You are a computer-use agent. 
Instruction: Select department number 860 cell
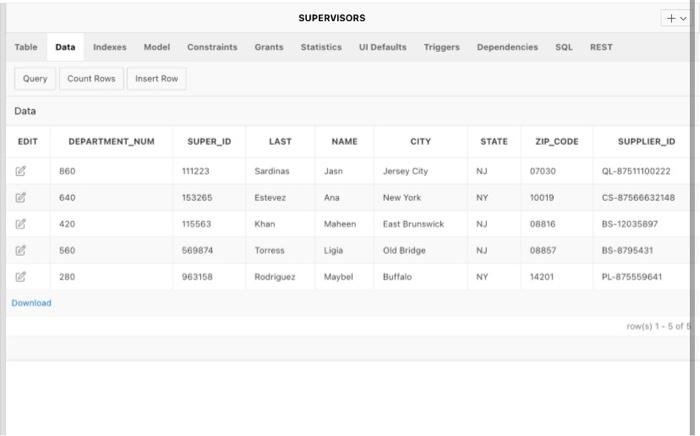pos(67,171)
